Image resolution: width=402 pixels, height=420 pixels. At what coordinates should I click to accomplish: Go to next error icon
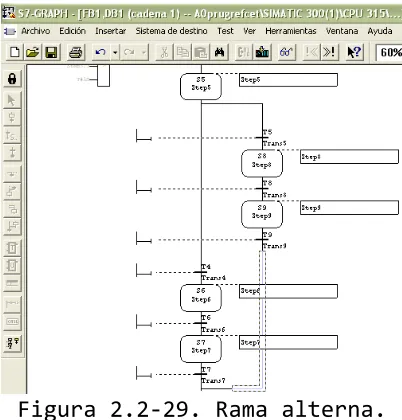click(x=329, y=52)
